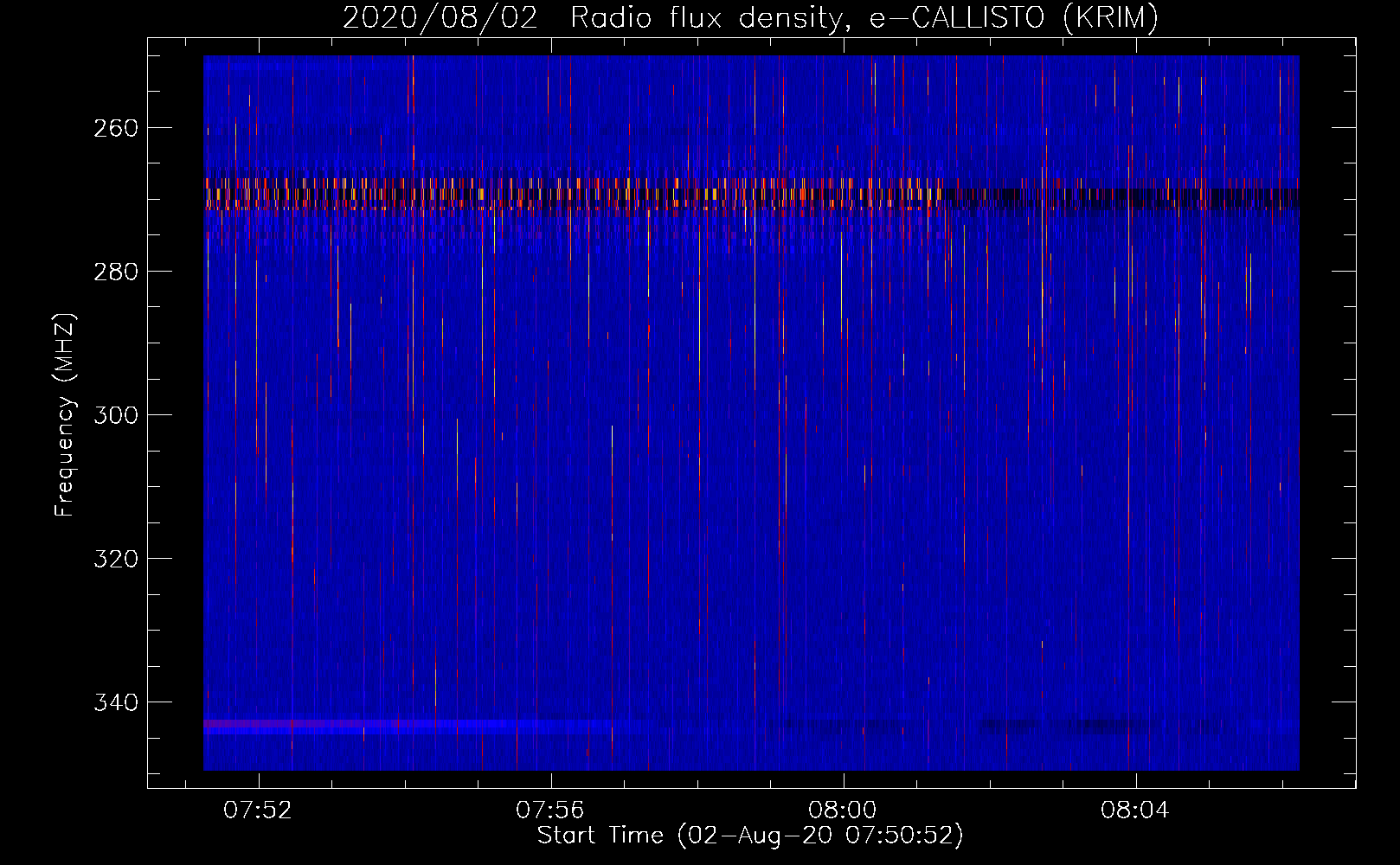The width and height of the screenshot is (1400, 865).
Task: Click the plot title "2020/08/02 Radio flux density, e-CALLISTO (KRIM)"
Action: 750,17
